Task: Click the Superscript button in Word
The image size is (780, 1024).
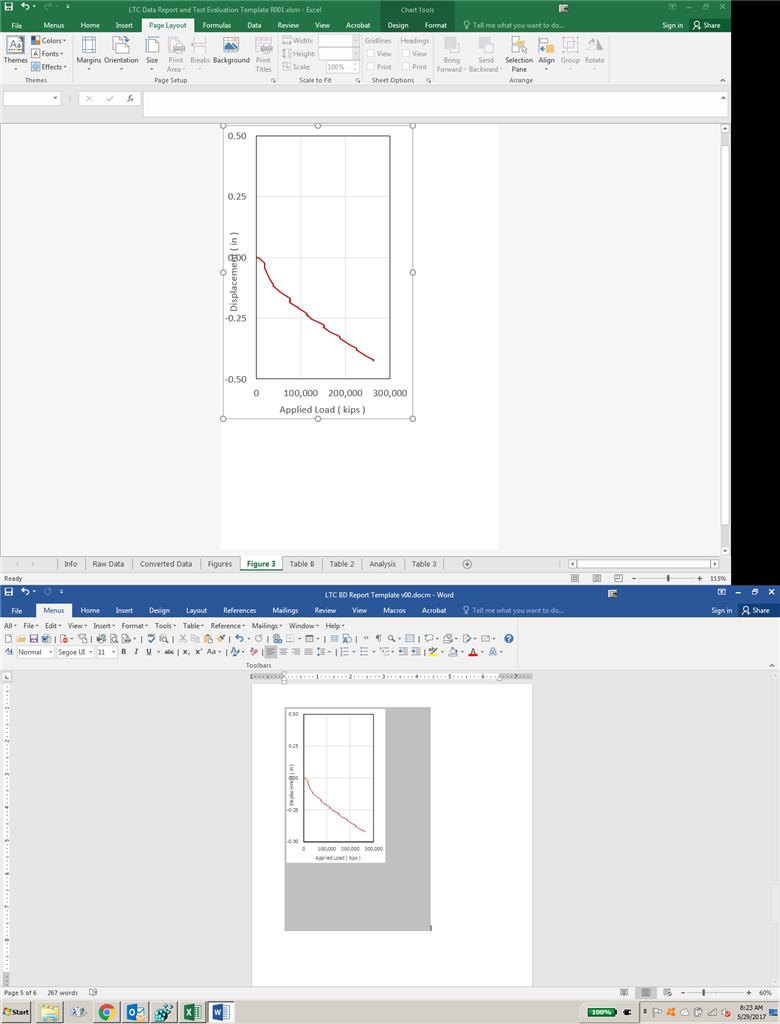Action: tap(199, 652)
